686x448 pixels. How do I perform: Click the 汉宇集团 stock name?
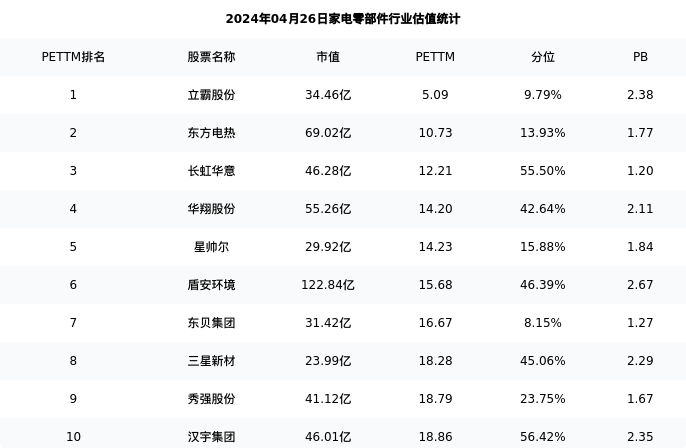(211, 437)
